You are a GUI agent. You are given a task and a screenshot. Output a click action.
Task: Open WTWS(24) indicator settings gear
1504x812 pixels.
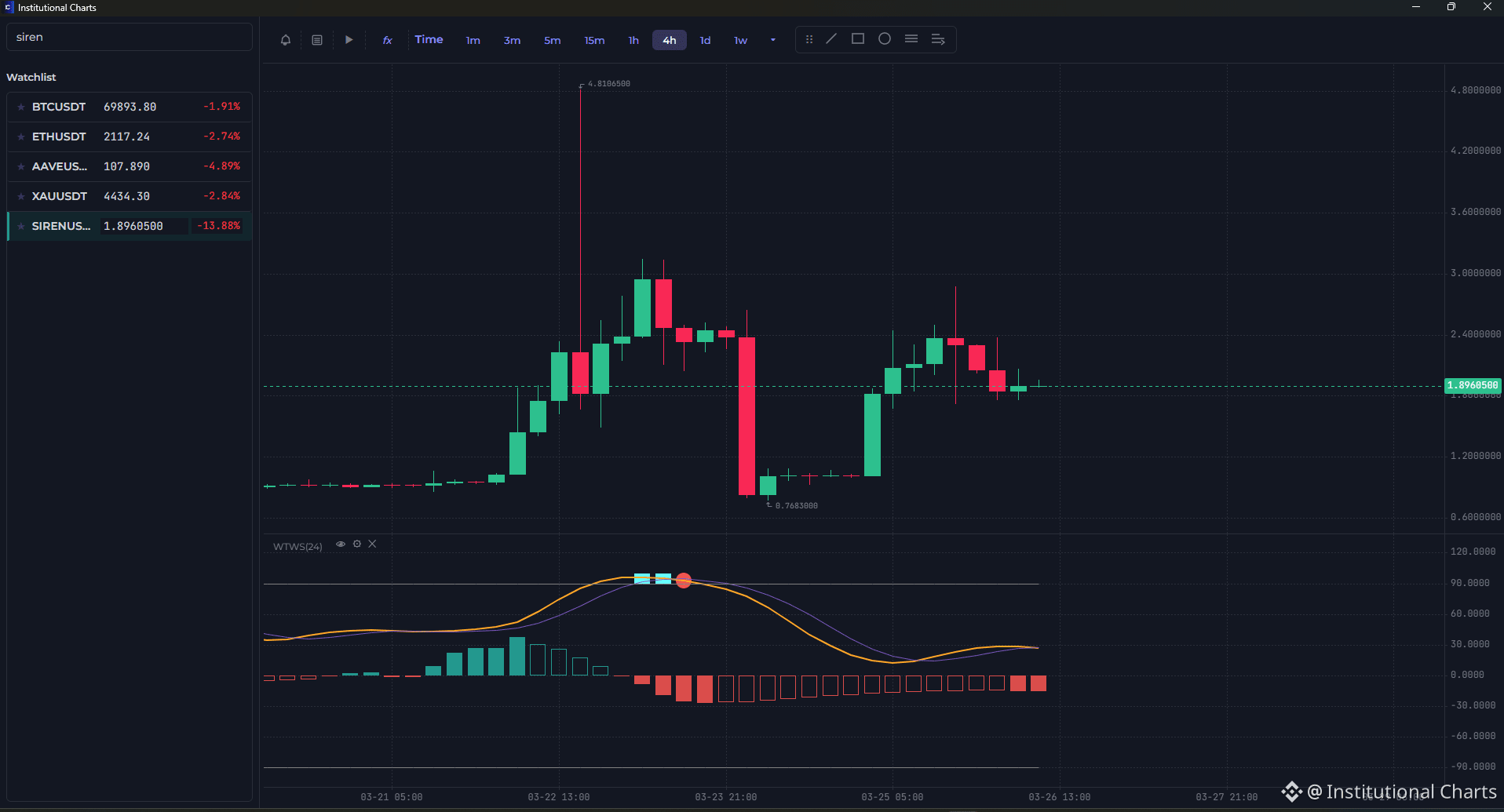[357, 544]
